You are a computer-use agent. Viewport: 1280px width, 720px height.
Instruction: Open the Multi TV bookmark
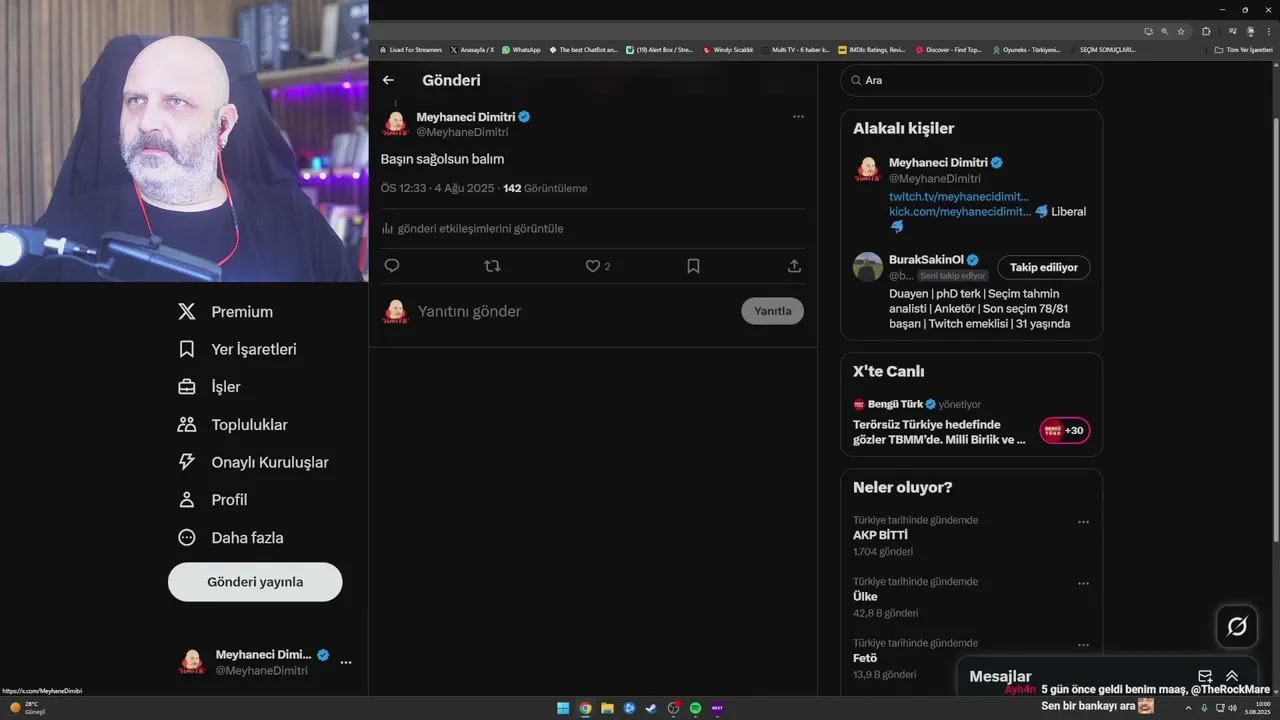796,49
